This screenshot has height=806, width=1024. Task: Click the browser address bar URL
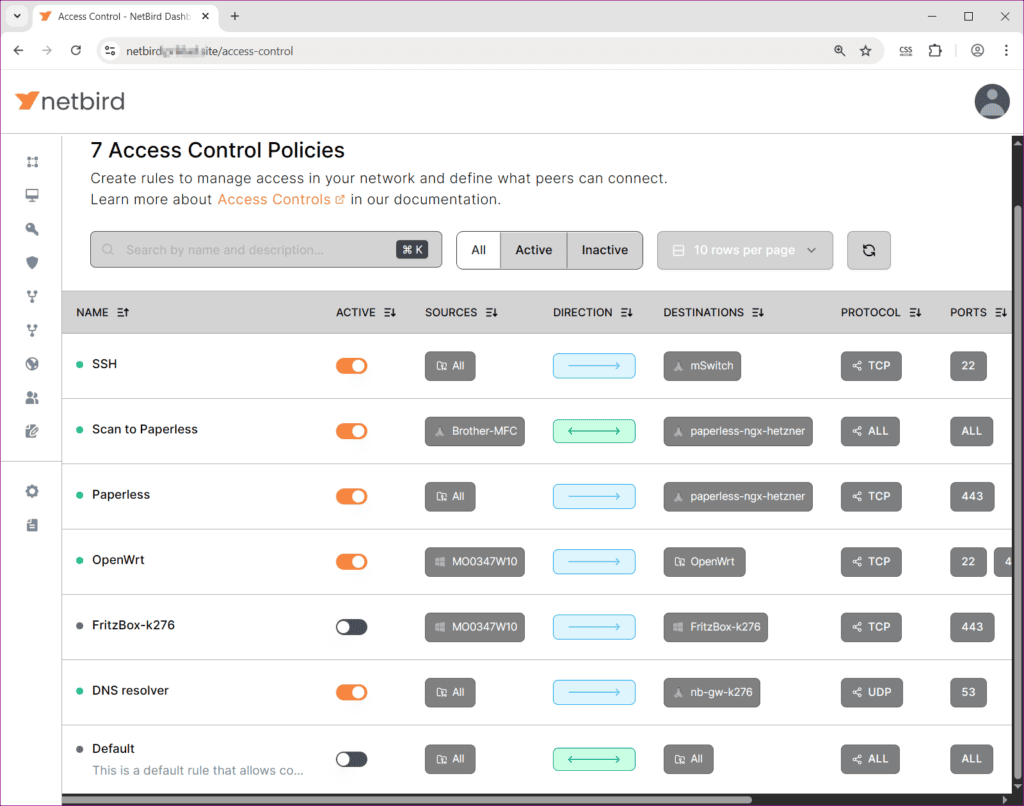[209, 51]
